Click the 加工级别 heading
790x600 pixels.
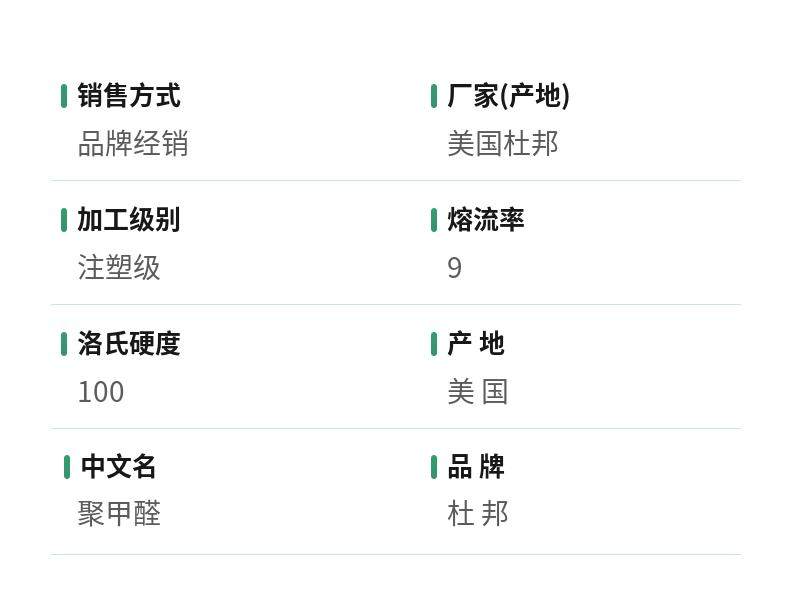pos(129,220)
